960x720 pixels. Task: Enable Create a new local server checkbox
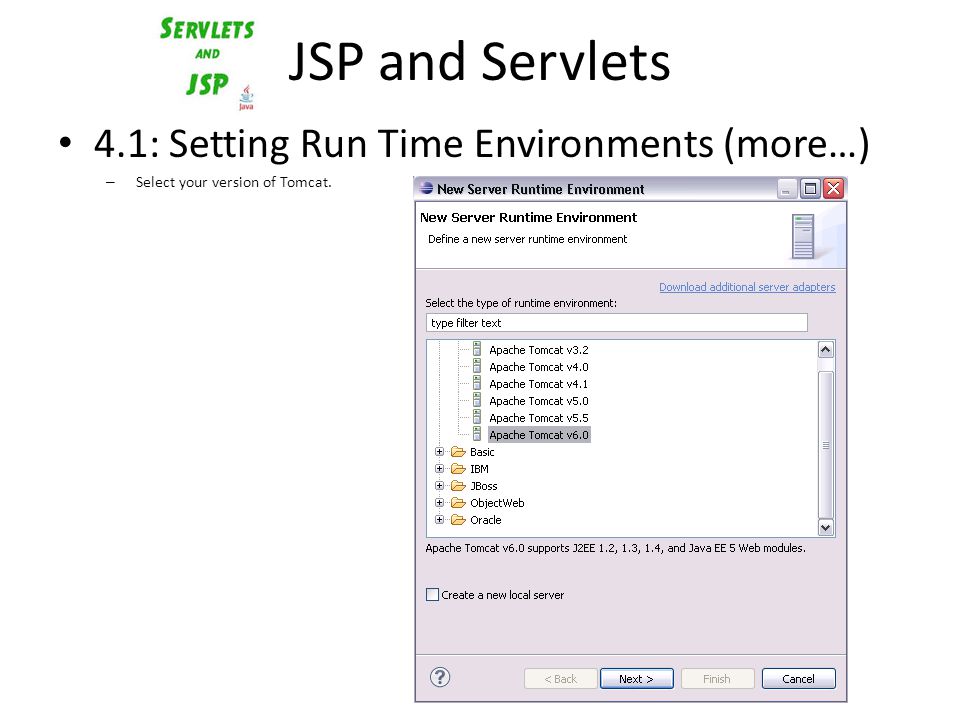point(432,594)
